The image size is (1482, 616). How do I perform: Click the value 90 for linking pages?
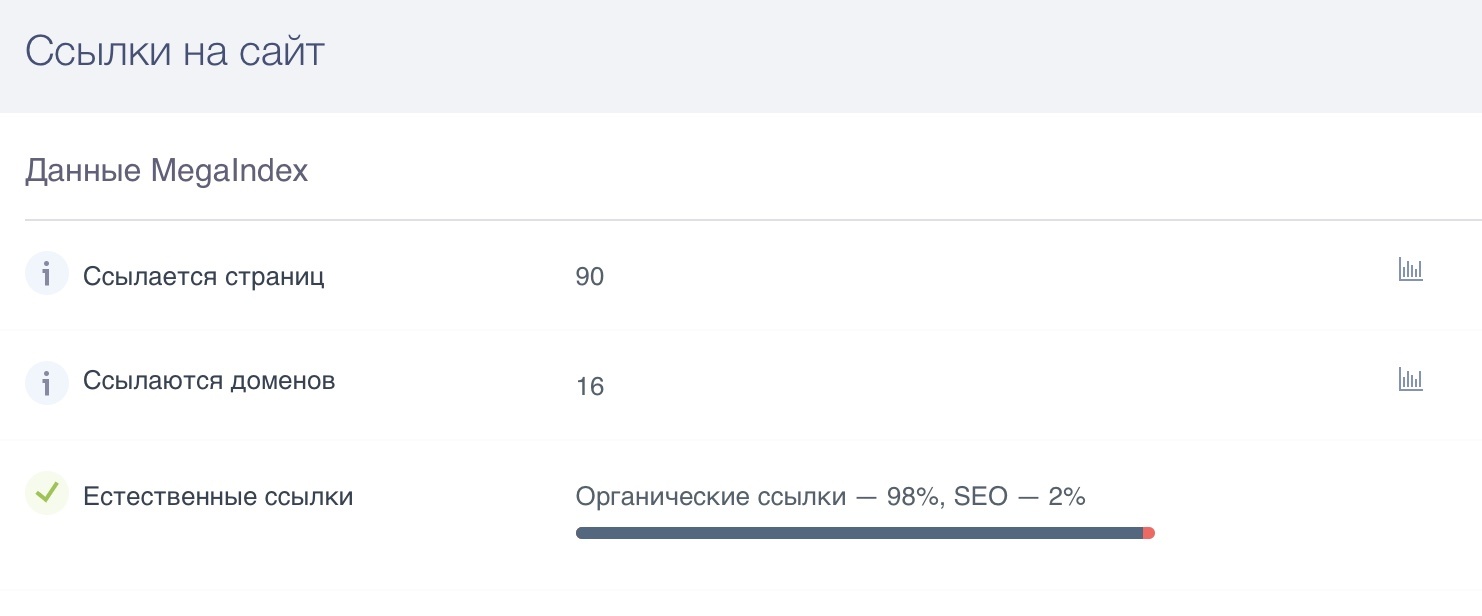(x=590, y=277)
